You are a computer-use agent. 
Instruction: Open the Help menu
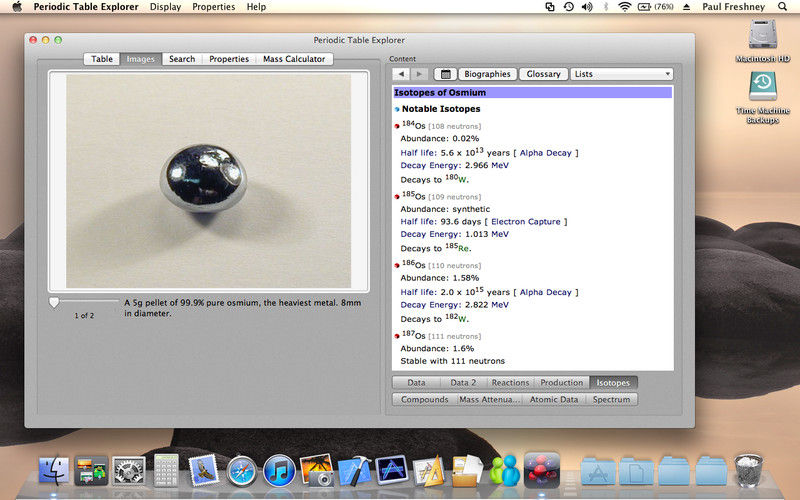point(256,7)
